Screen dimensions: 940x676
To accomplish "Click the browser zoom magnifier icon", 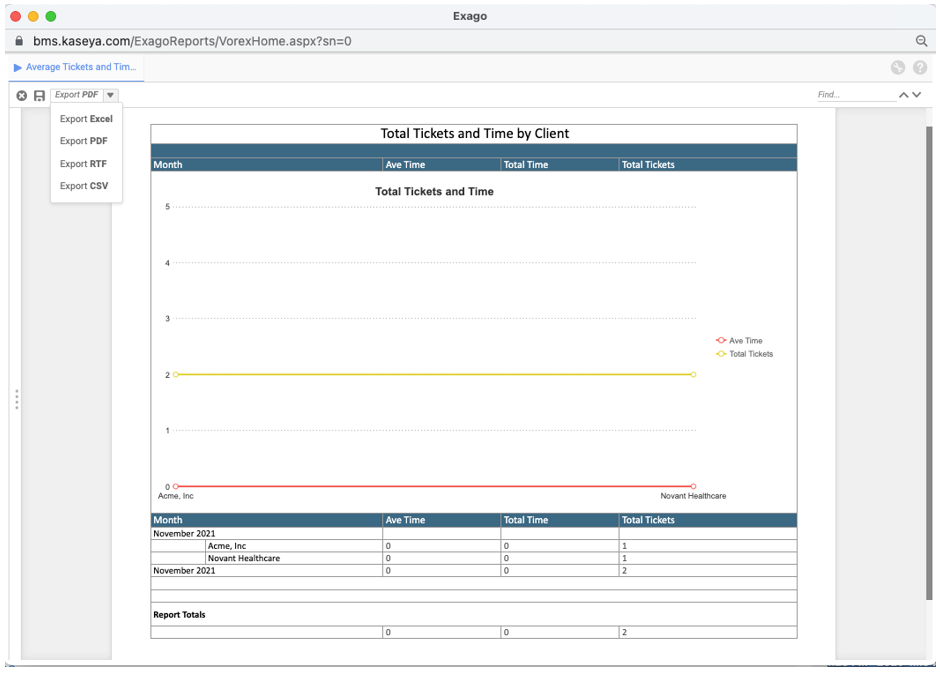I will [x=921, y=41].
